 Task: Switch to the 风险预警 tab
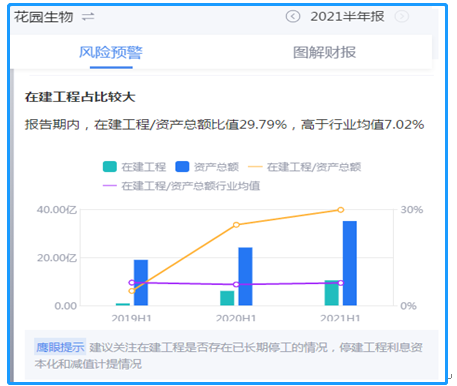point(111,52)
